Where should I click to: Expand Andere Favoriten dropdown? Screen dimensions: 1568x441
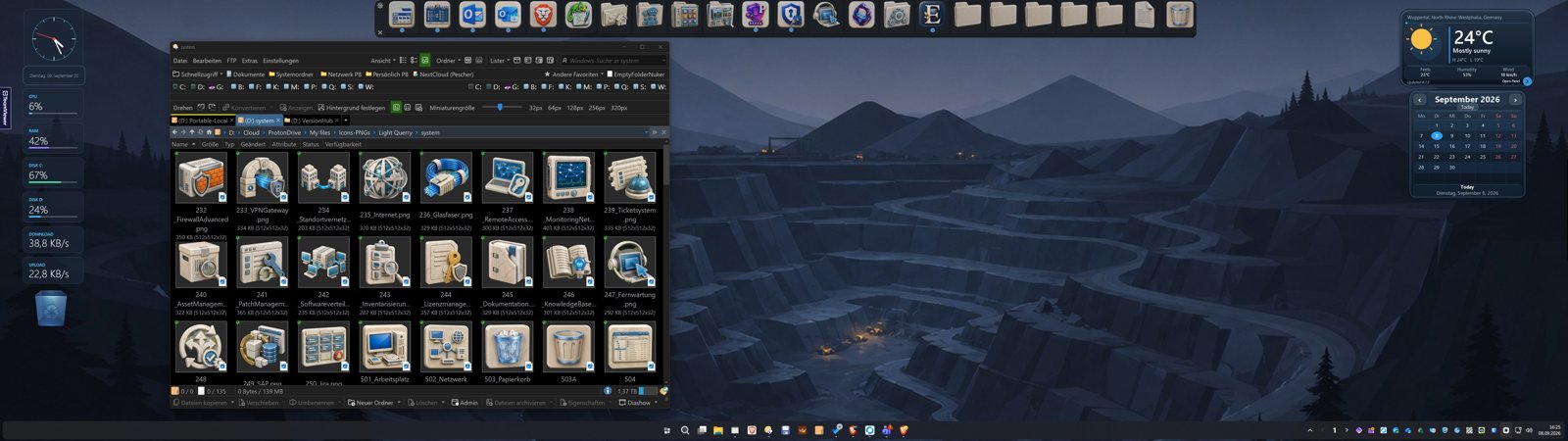click(x=574, y=74)
